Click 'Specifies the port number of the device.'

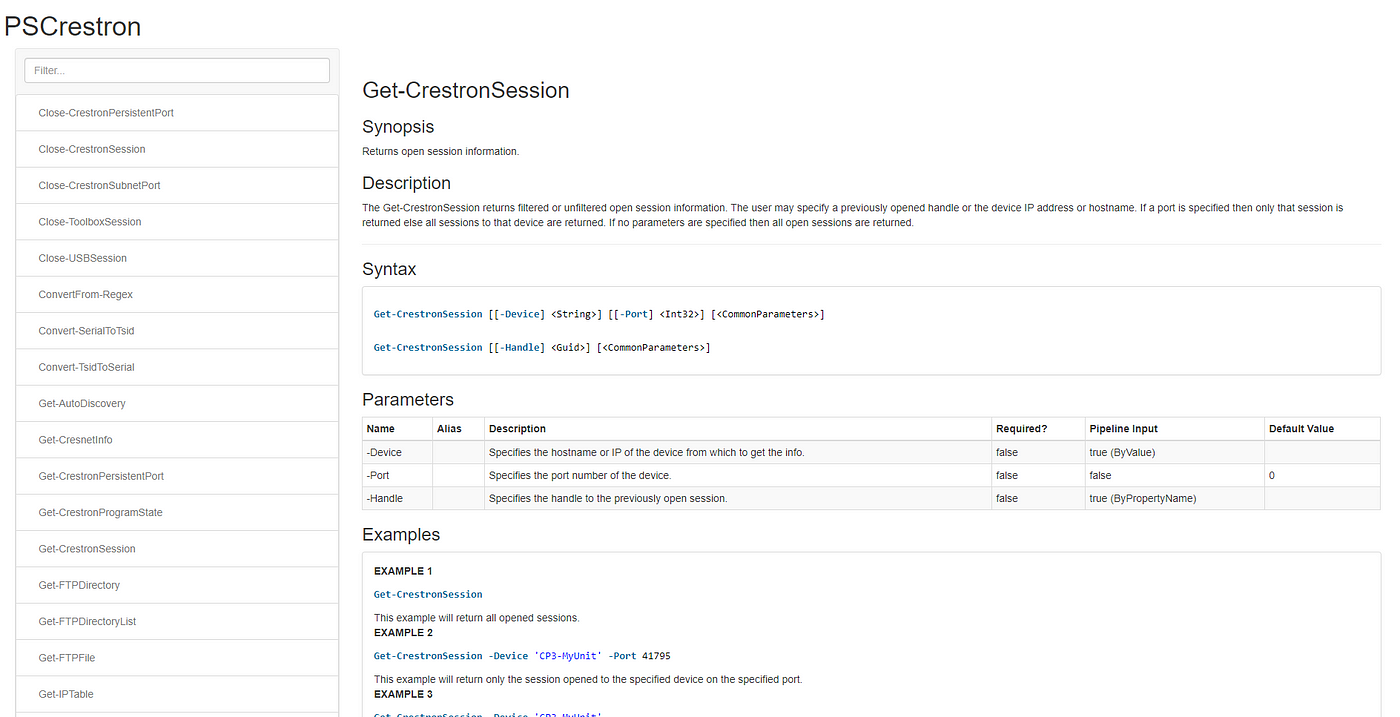(x=580, y=475)
